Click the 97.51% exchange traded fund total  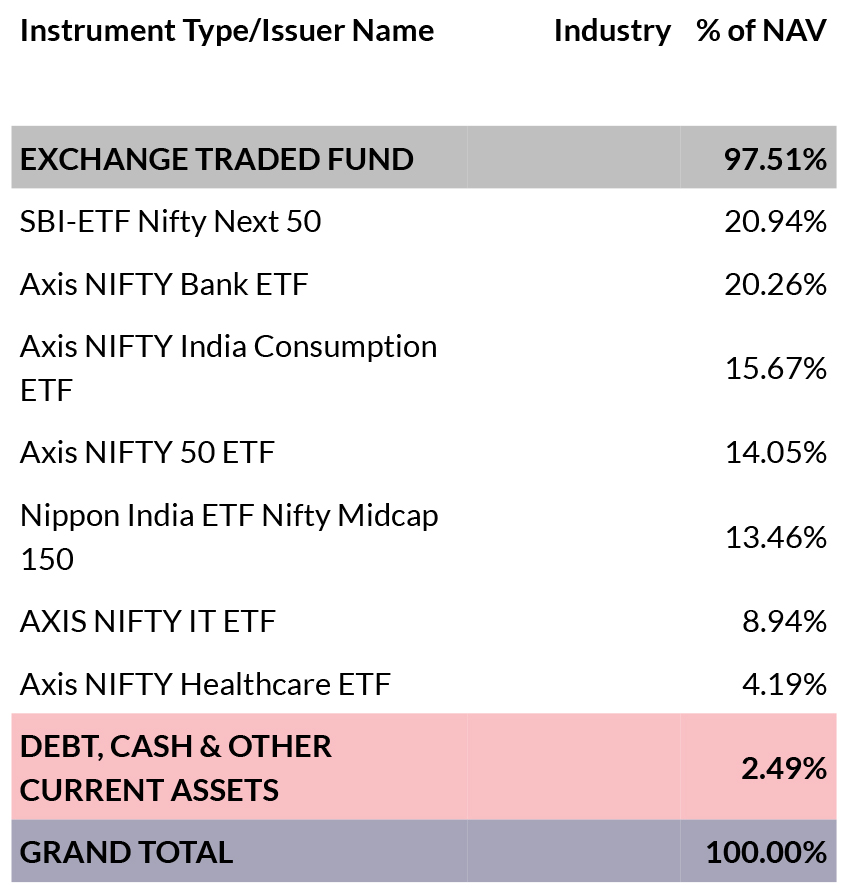pos(775,159)
